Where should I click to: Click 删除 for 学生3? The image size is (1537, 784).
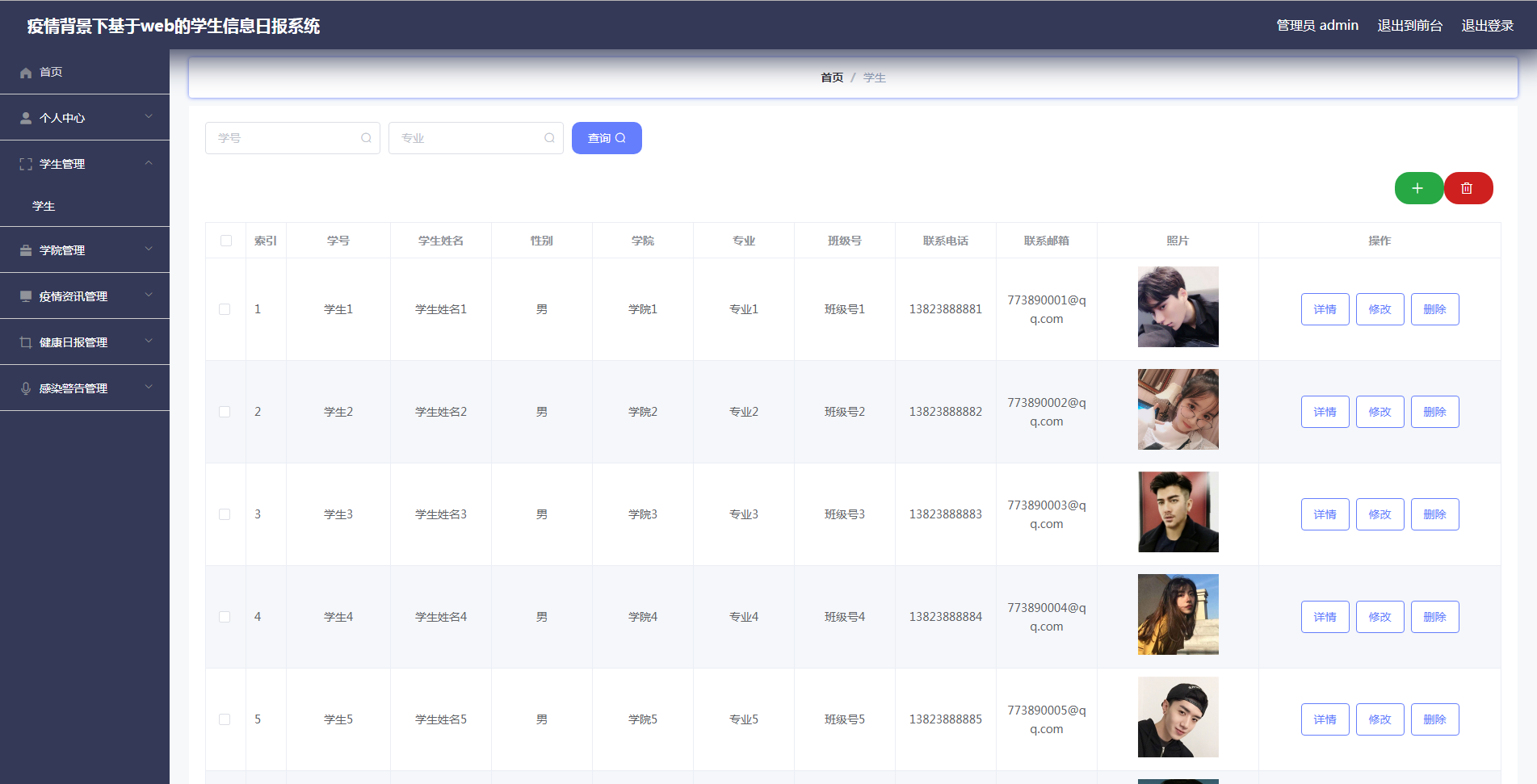point(1435,514)
